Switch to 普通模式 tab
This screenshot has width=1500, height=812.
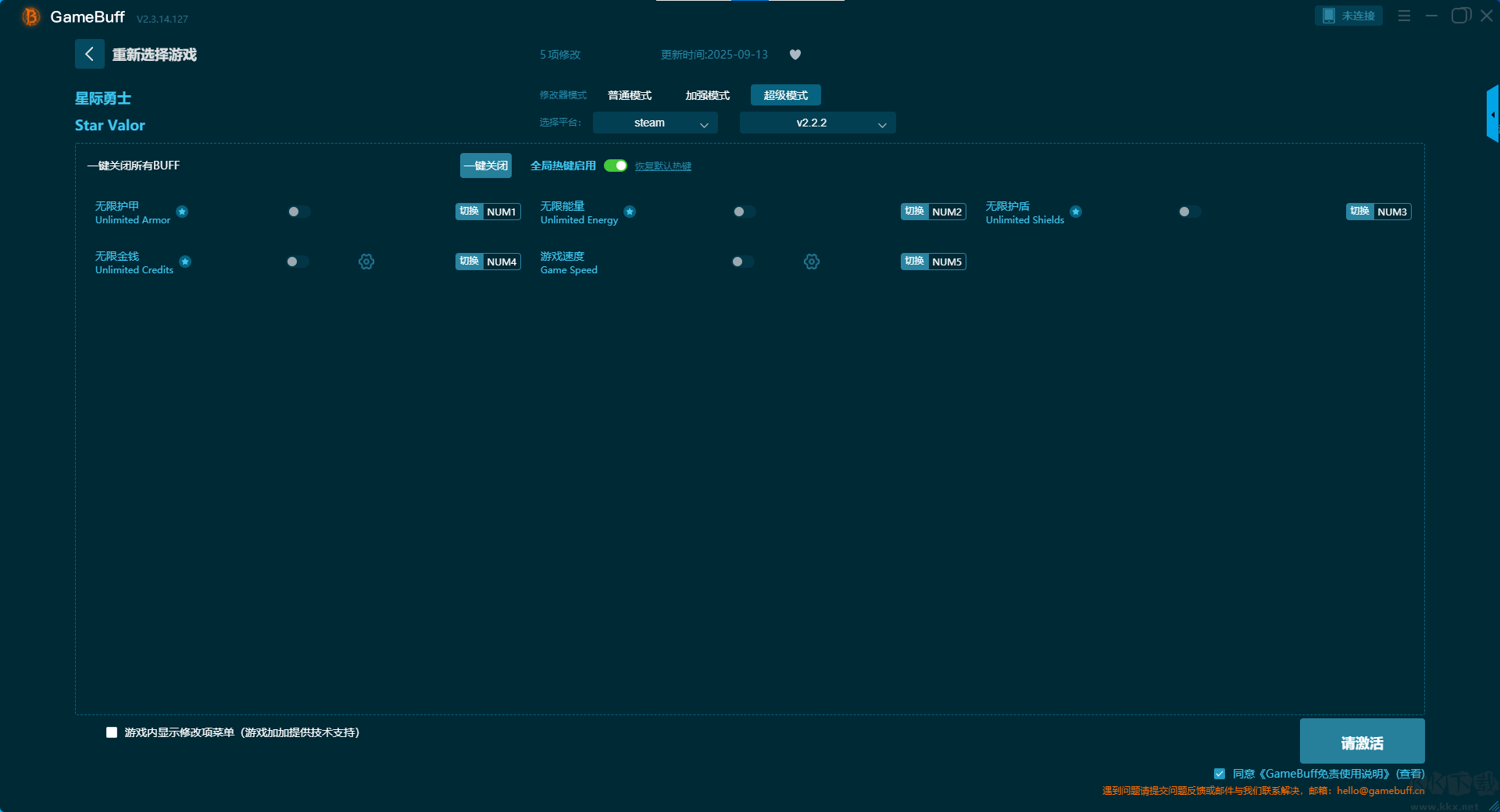629,95
